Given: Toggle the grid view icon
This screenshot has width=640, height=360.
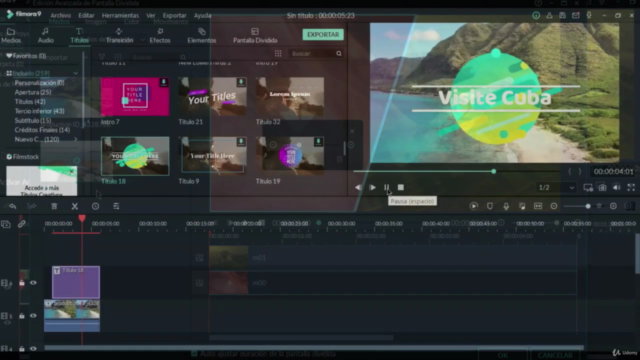Looking at the screenshot, I should [x=278, y=53].
